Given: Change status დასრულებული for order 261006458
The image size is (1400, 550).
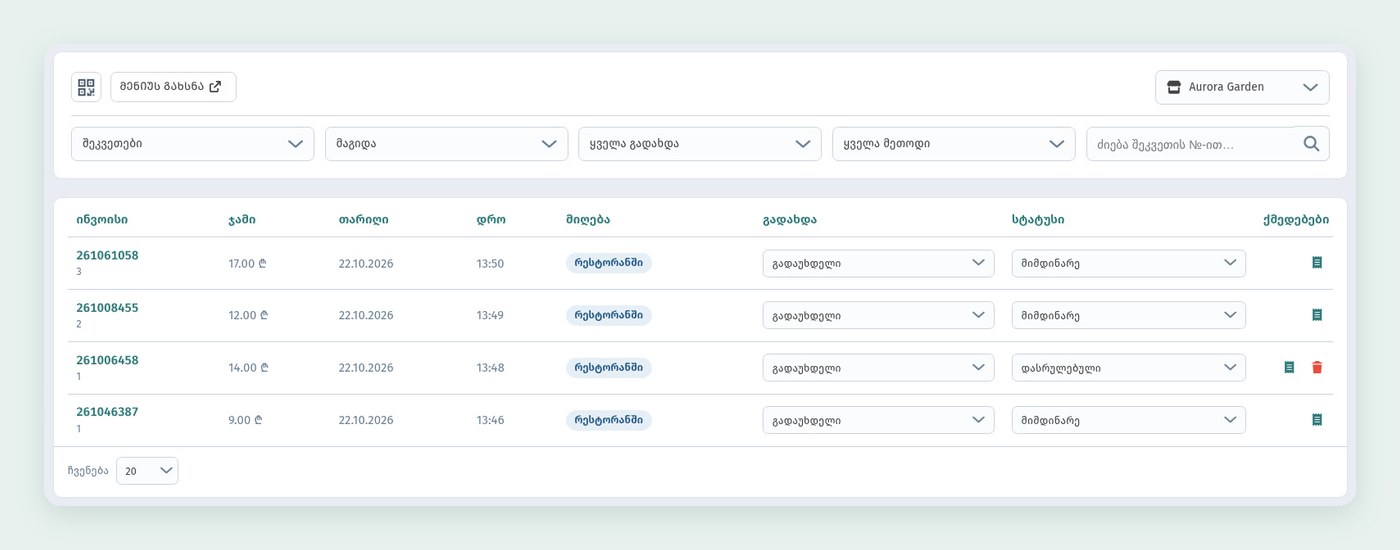Looking at the screenshot, I should point(1128,368).
